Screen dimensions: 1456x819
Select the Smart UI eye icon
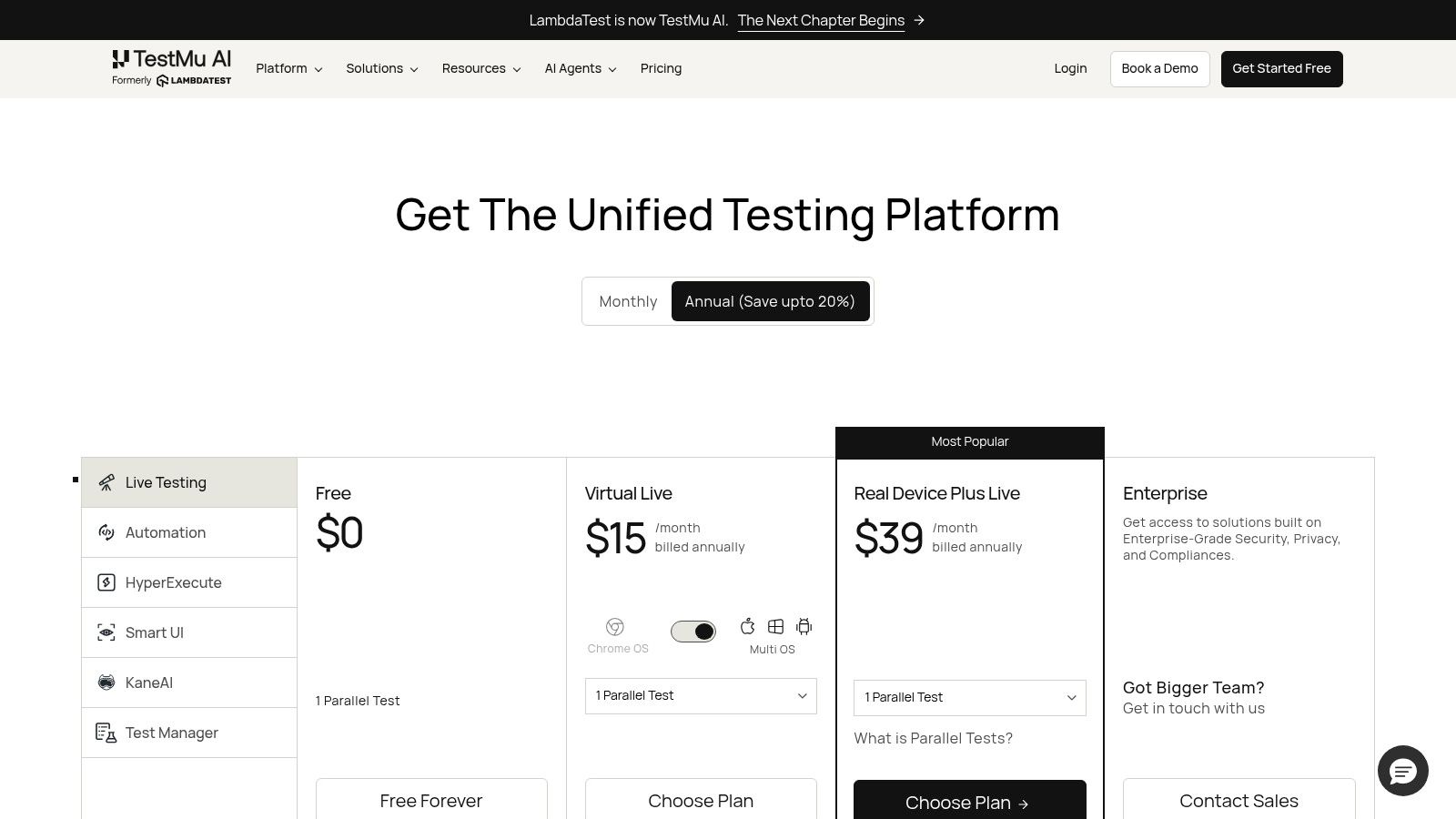(x=106, y=632)
